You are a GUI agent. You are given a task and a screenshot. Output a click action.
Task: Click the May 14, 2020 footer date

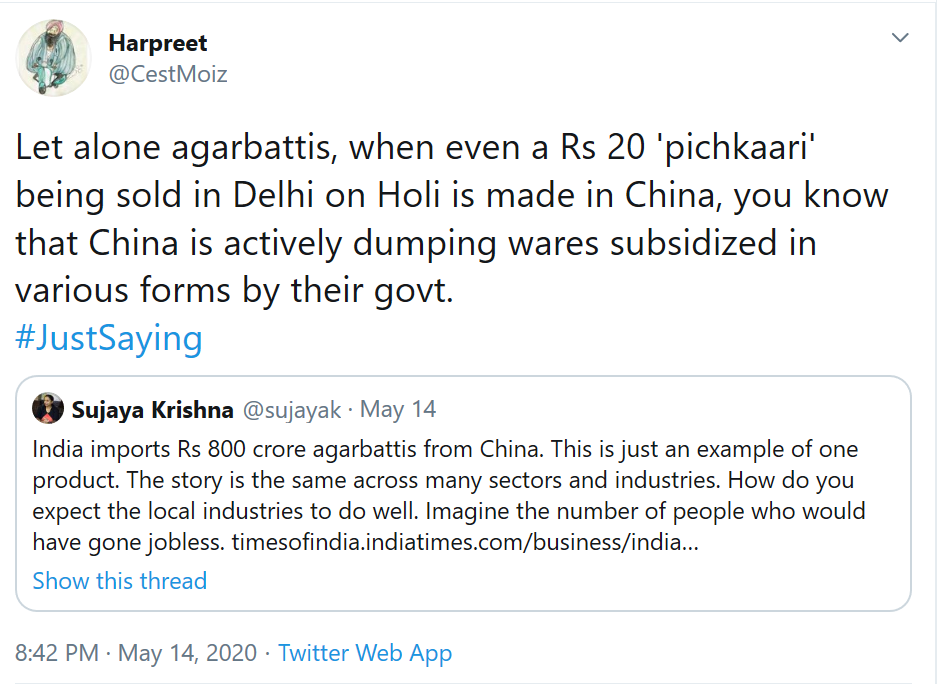tap(186, 653)
